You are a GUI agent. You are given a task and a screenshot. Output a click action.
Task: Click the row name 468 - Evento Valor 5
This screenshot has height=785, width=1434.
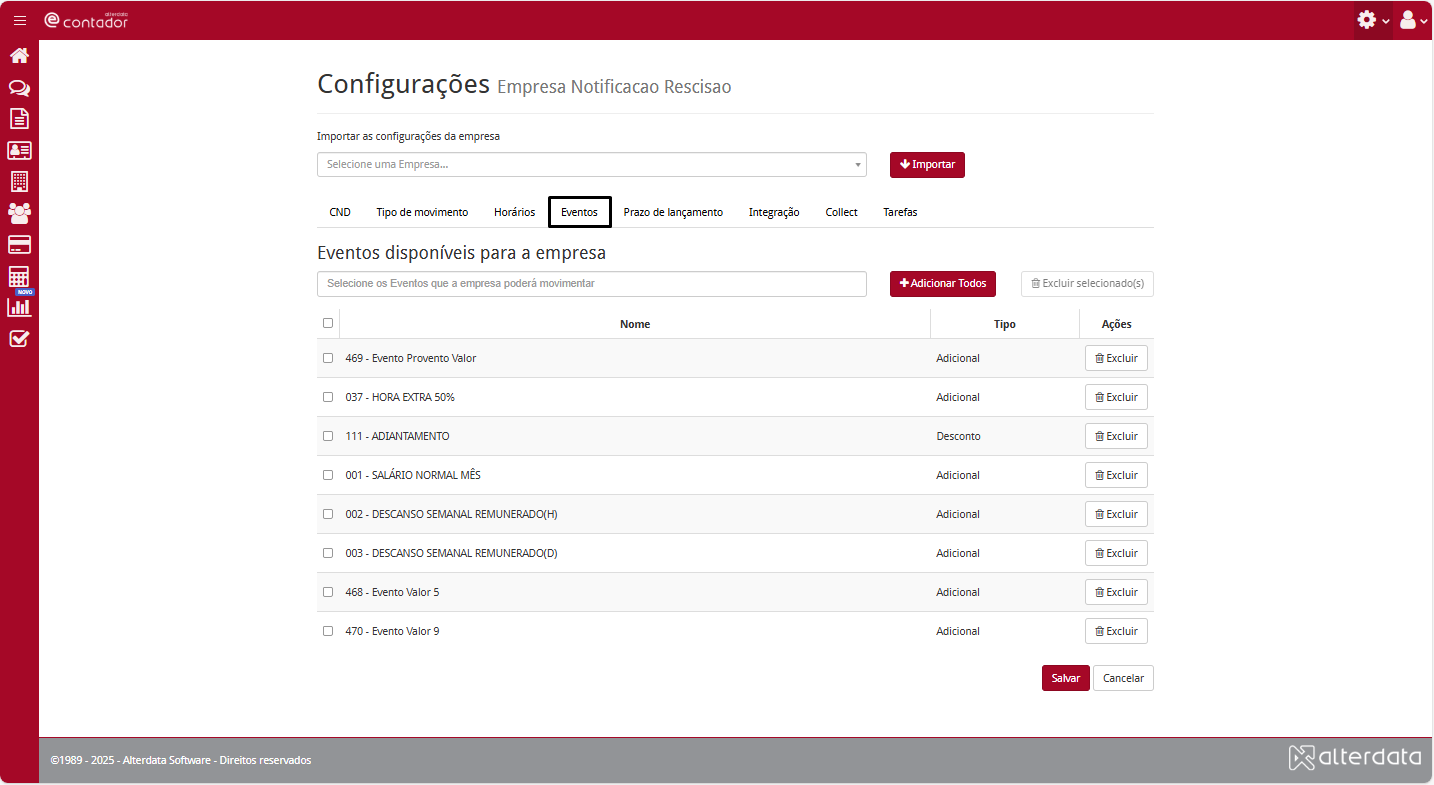392,592
